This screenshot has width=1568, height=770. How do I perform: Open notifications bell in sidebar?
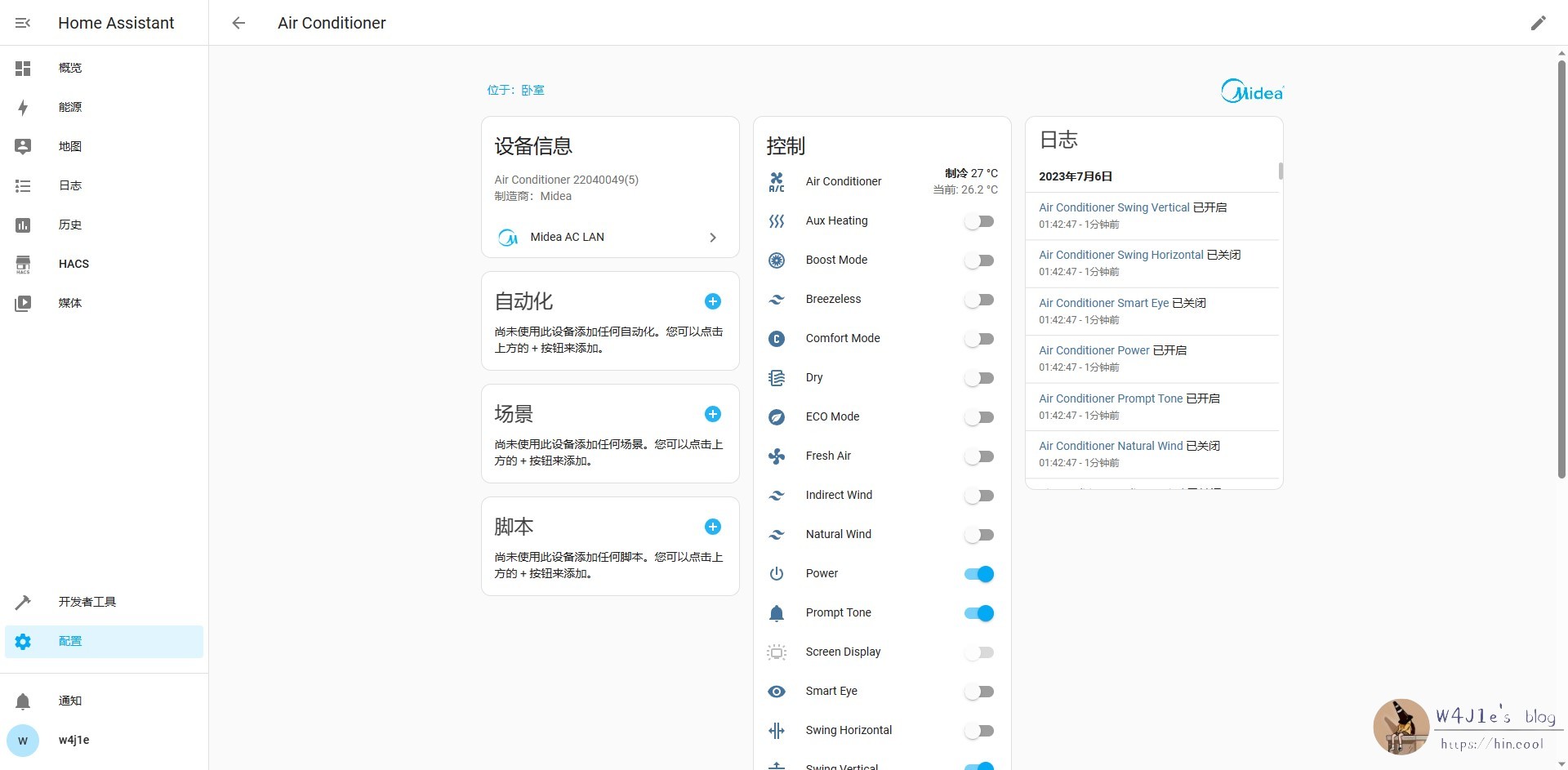coord(23,701)
